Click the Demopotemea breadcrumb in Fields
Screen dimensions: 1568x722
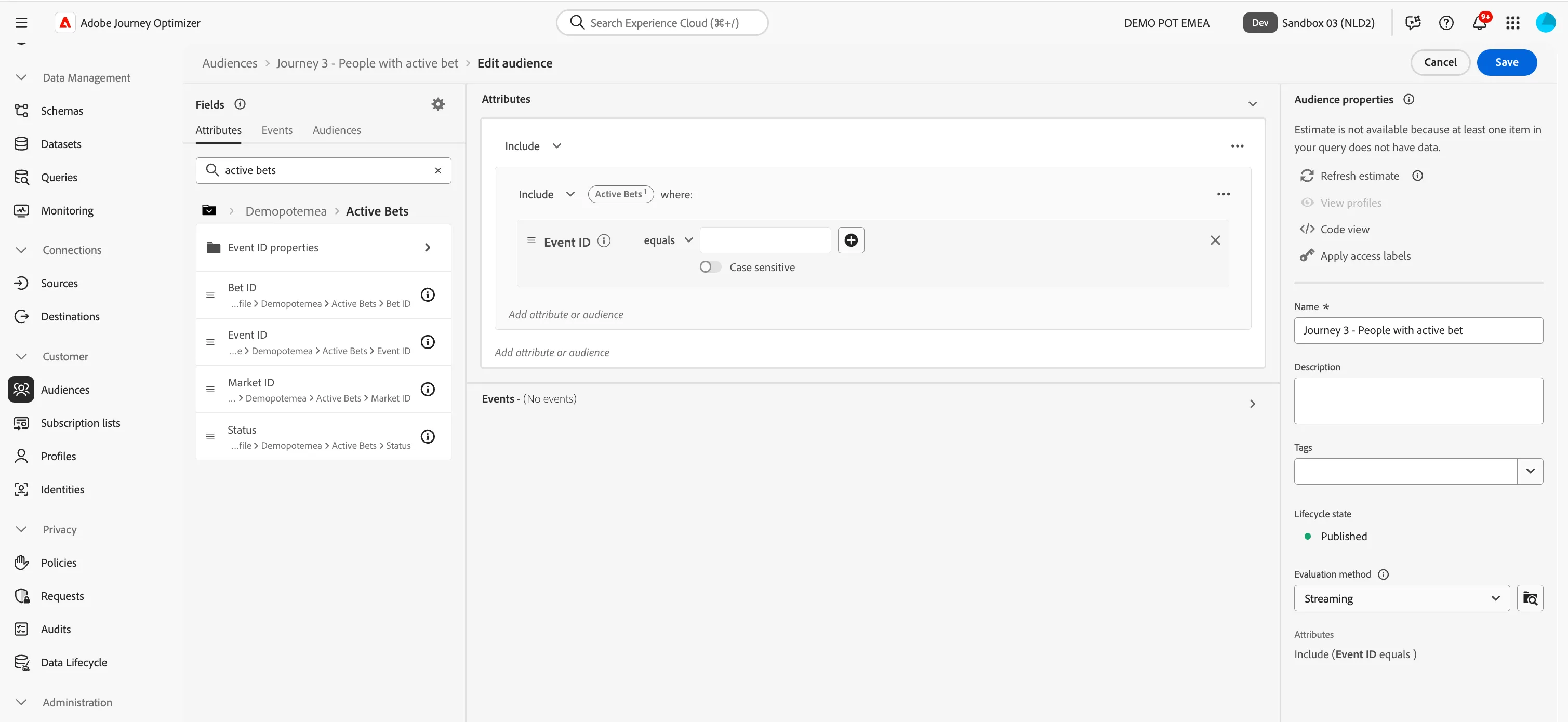point(286,211)
